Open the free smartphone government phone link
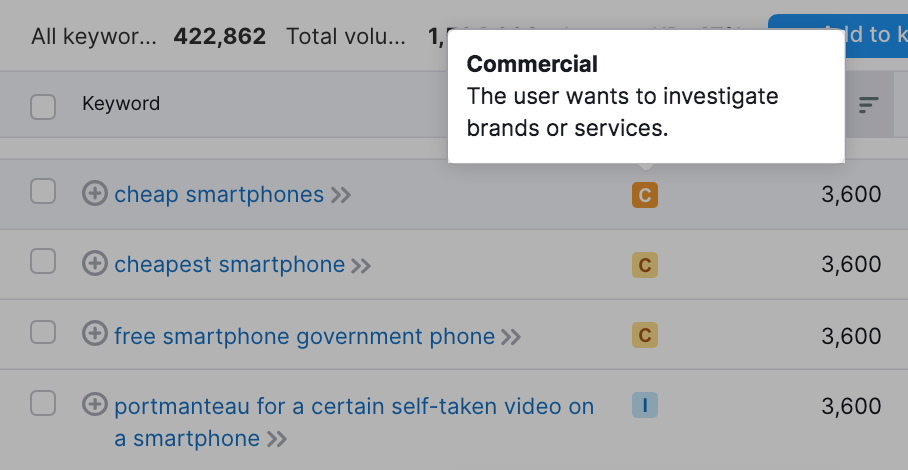908x470 pixels. [304, 336]
